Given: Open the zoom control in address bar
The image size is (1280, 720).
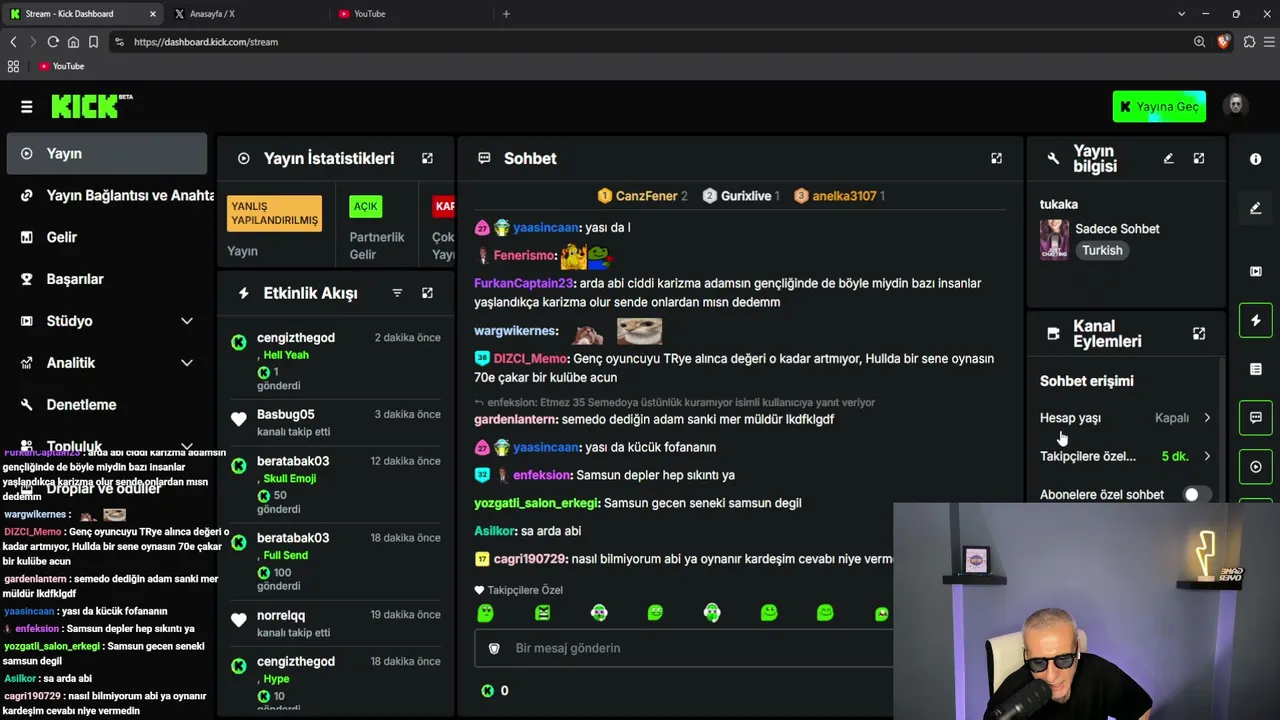Looking at the screenshot, I should (x=1199, y=42).
